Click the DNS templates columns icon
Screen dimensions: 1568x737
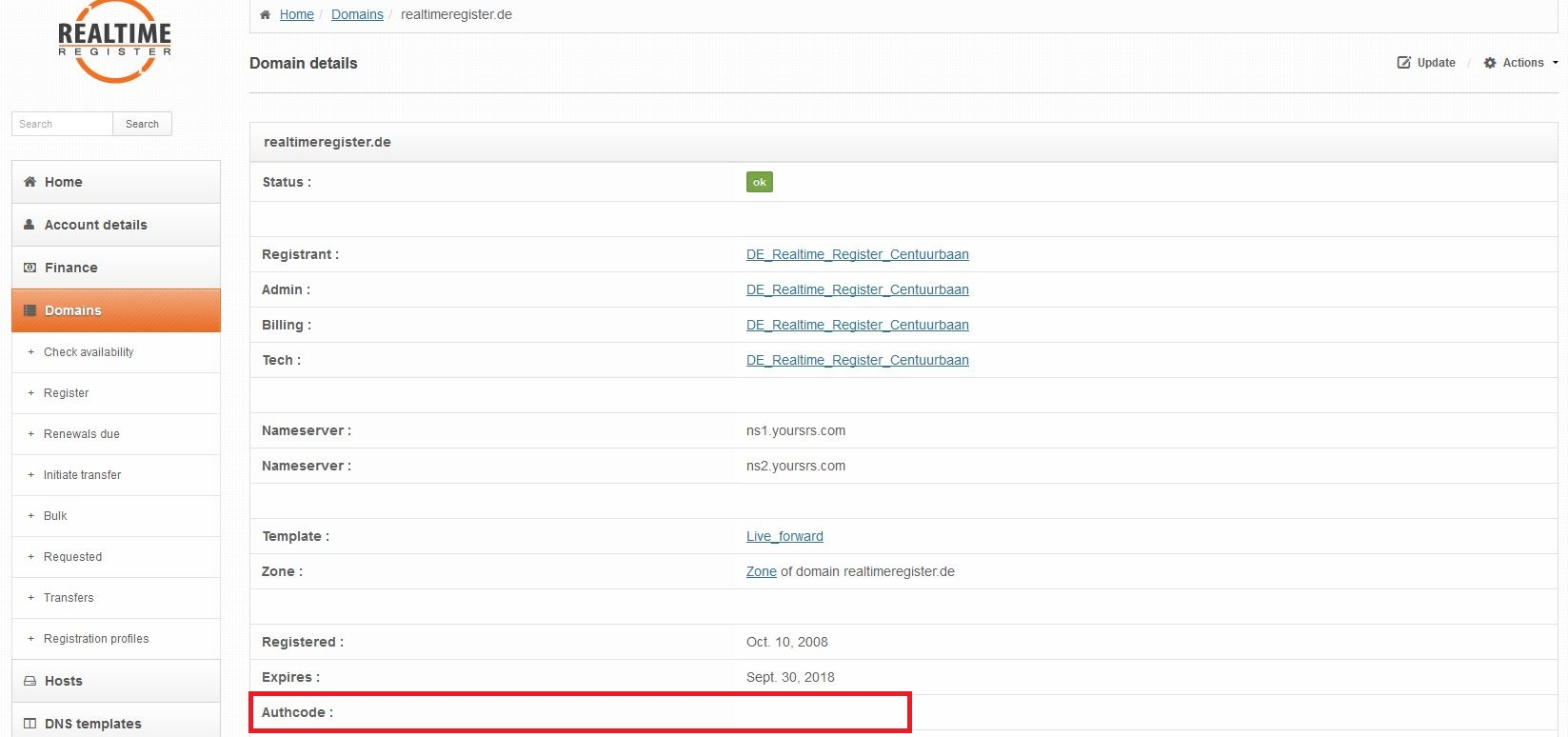(30, 724)
